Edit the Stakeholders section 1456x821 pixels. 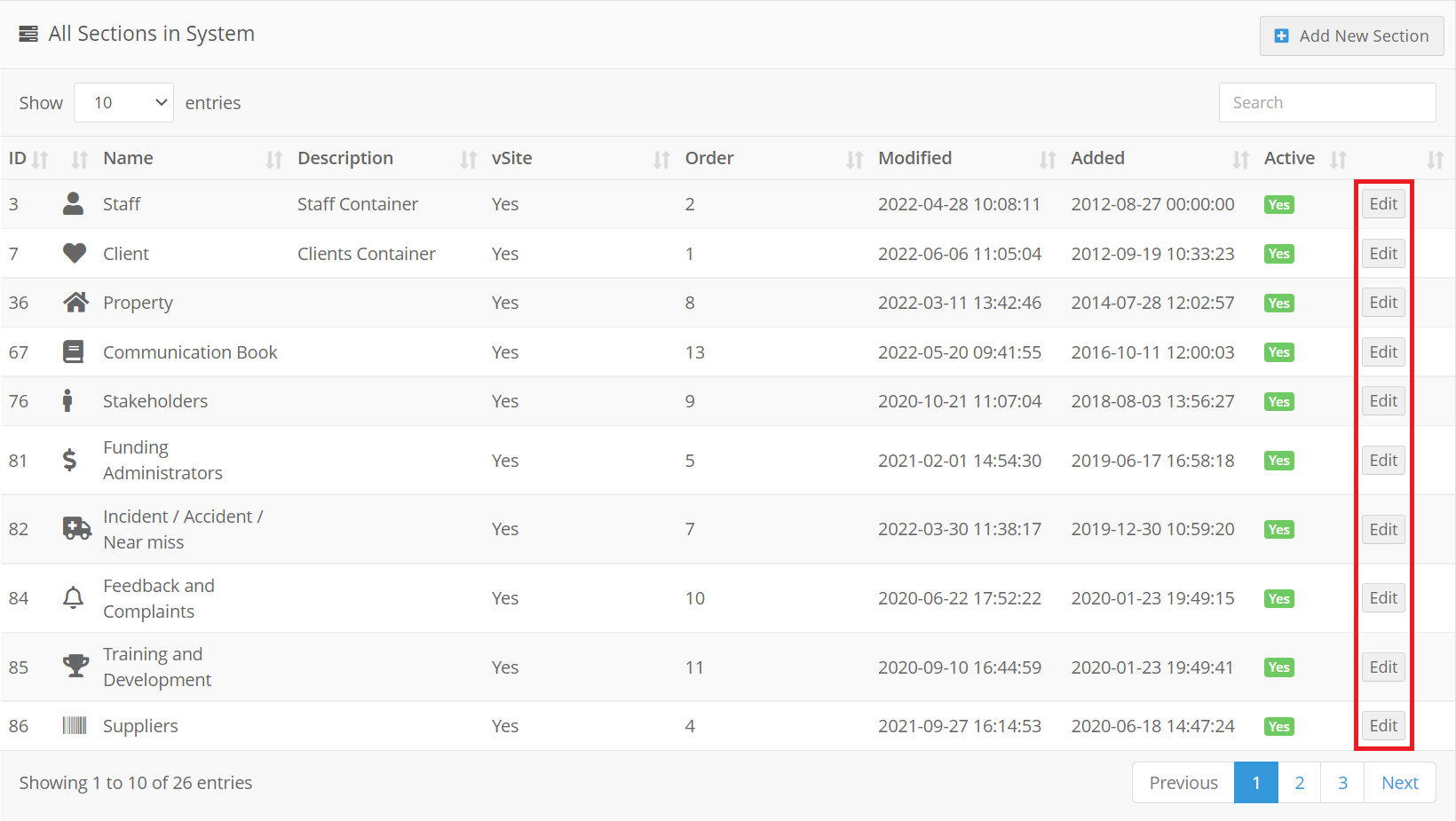pos(1383,401)
